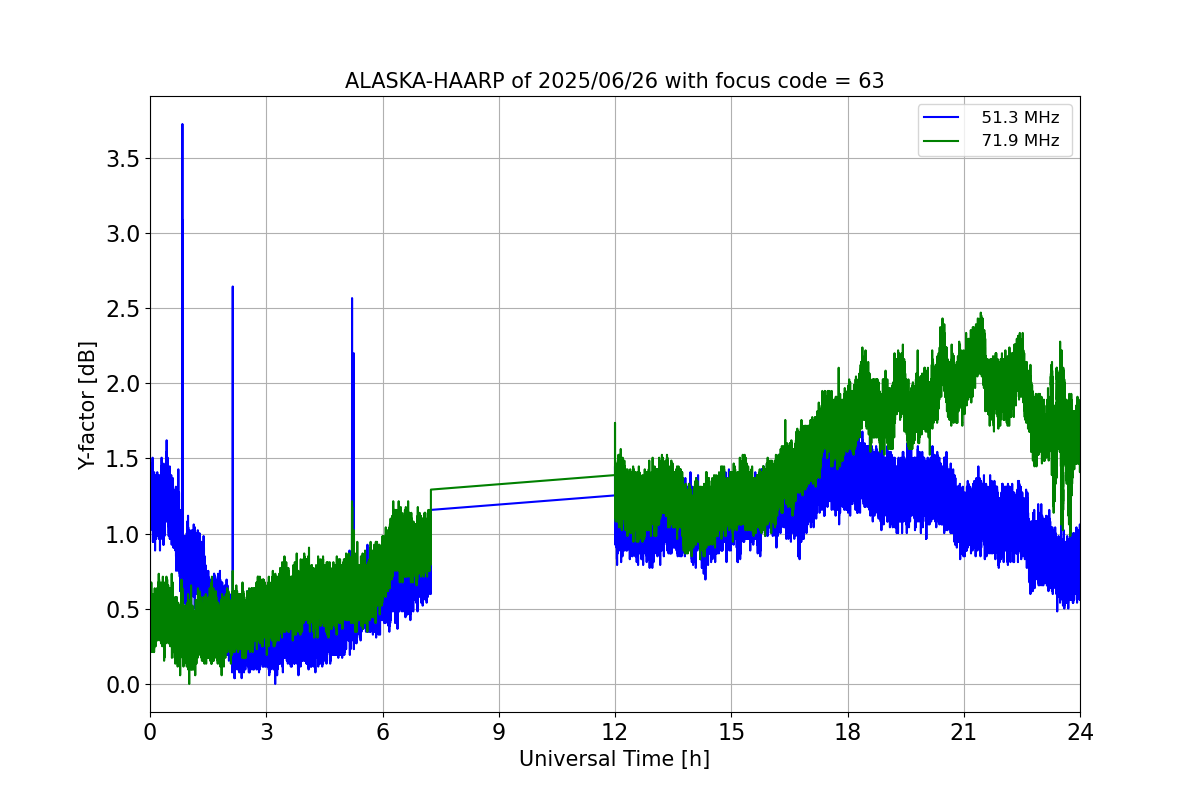1200x800 pixels.
Task: Click the x-axis tick label 12
Action: [x=615, y=731]
